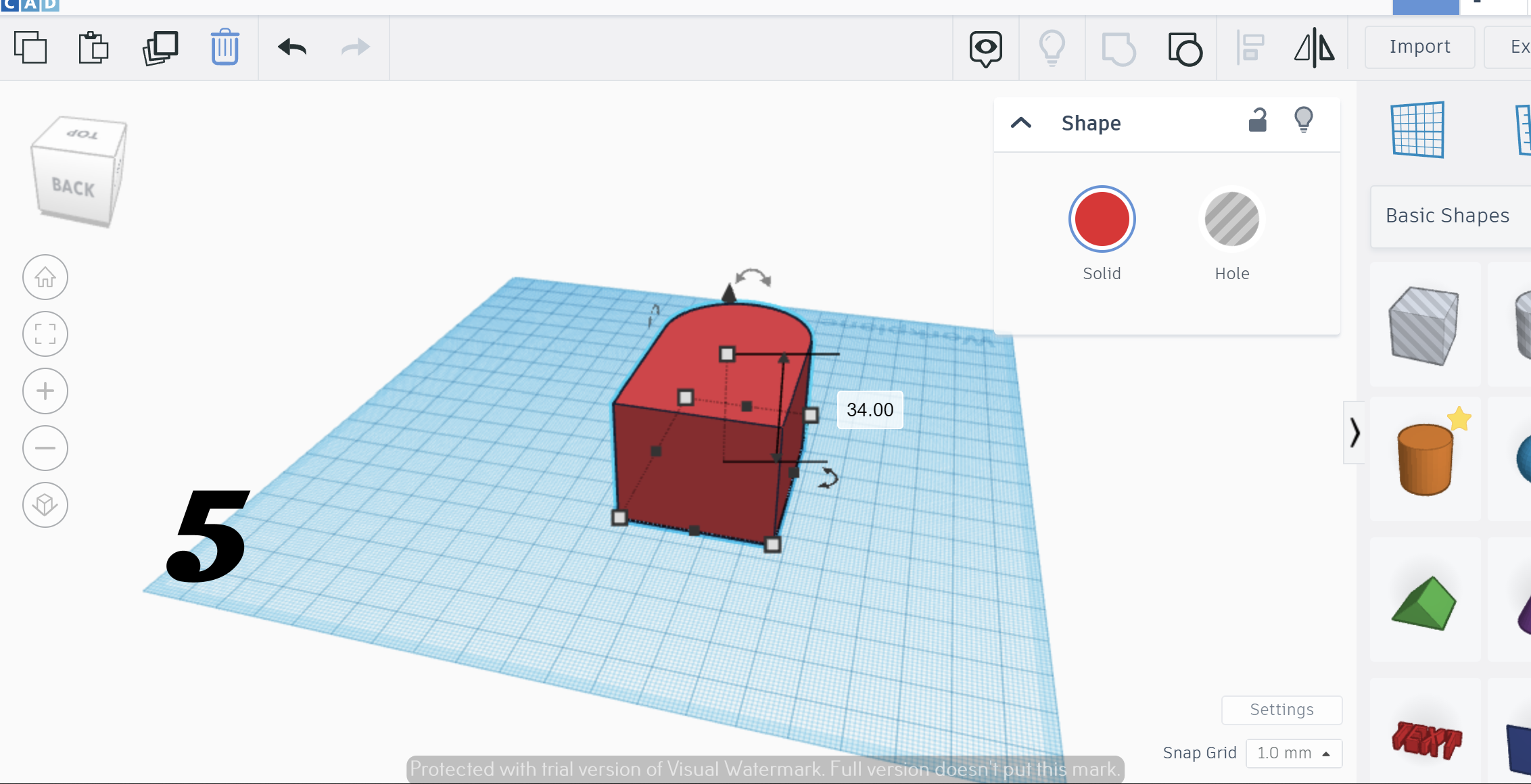The width and height of the screenshot is (1531, 784).
Task: Open the Align tool
Action: (x=1251, y=48)
